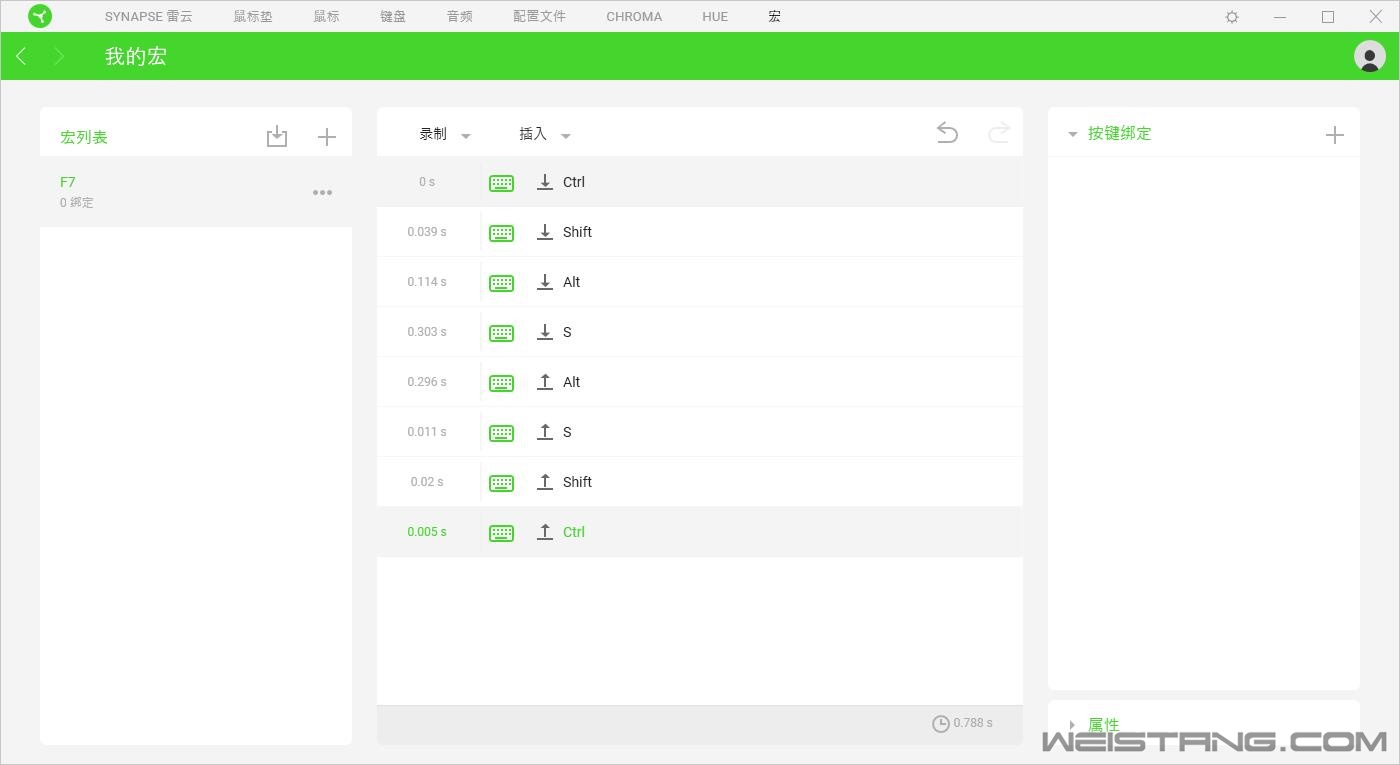Click the key-down arrow icon beside Shift
This screenshot has width=1400, height=765.
pos(545,231)
